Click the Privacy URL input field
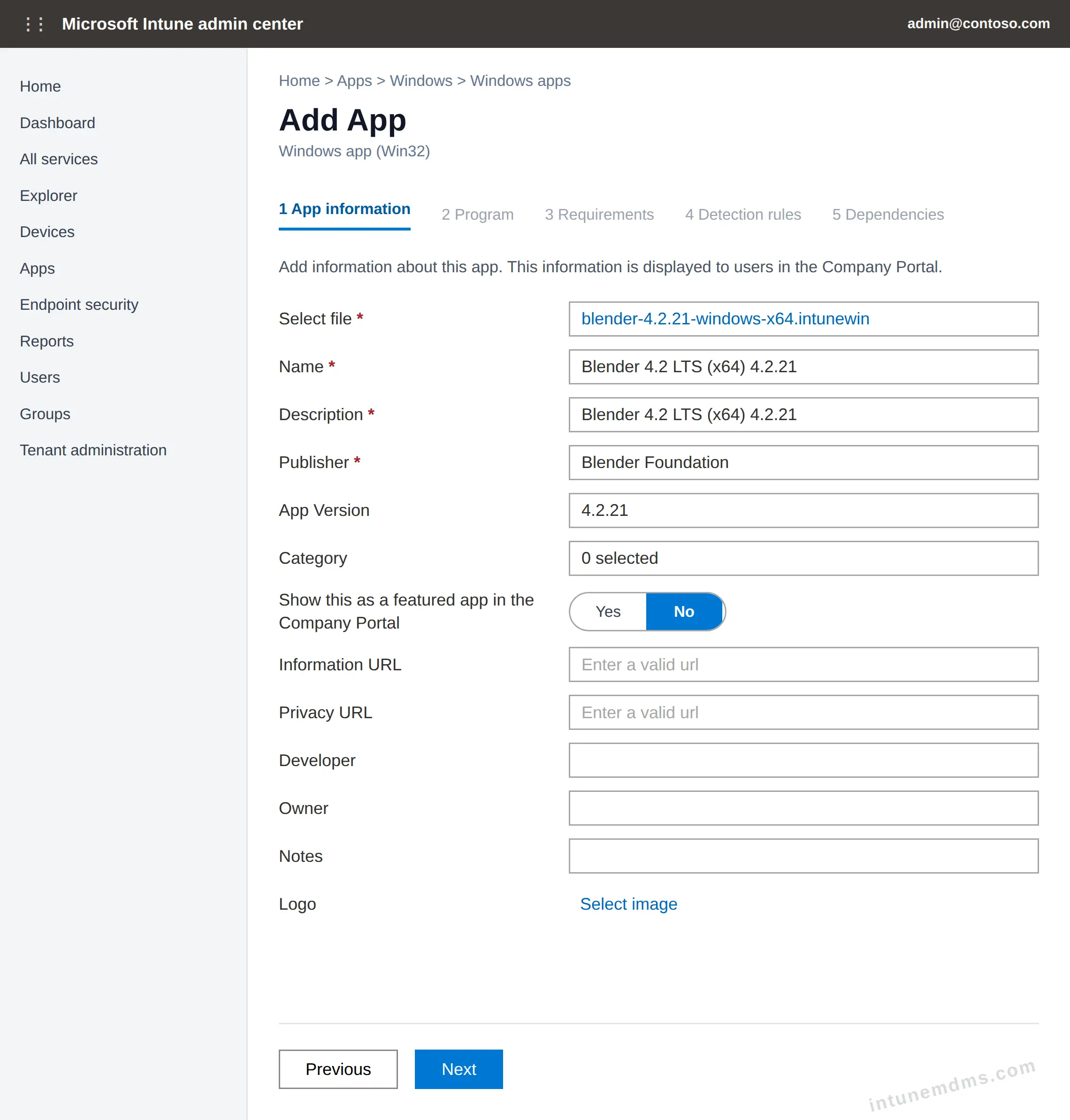Image resolution: width=1070 pixels, height=1120 pixels. pyautogui.click(x=803, y=712)
